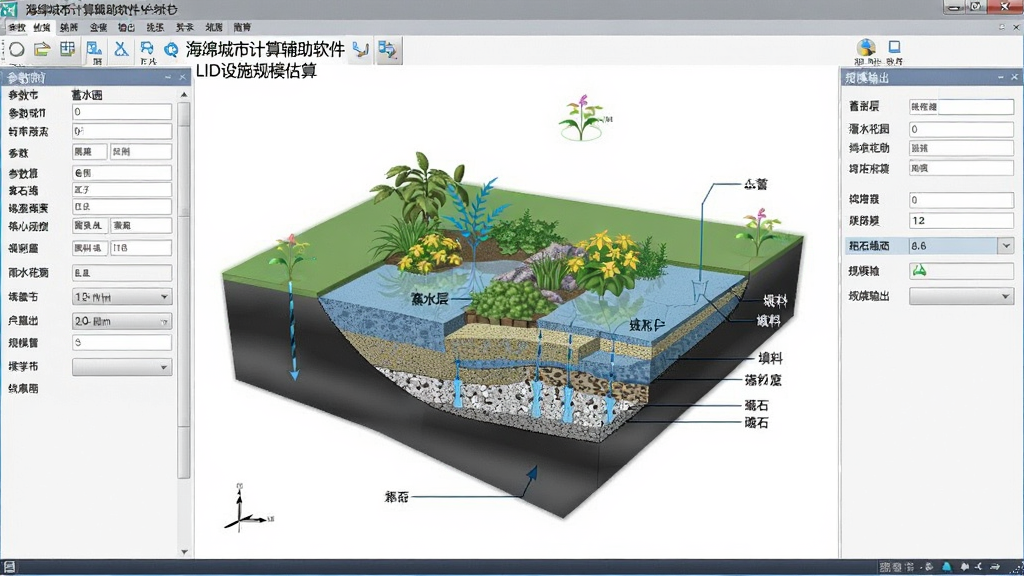
Task: Click the blue square icon beside the globe
Action: pyautogui.click(x=894, y=46)
